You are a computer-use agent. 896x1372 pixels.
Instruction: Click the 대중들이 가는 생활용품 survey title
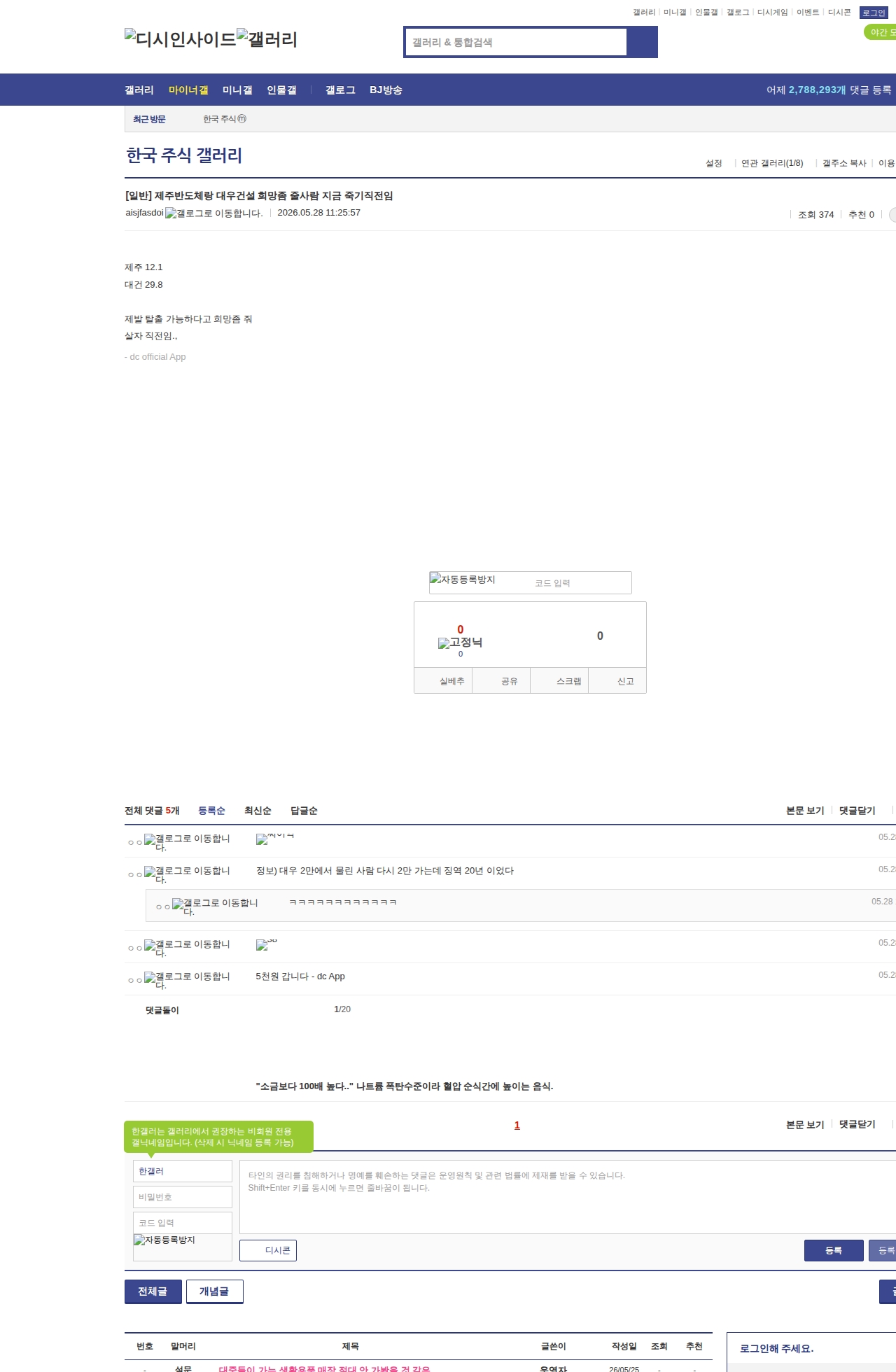(x=325, y=1368)
